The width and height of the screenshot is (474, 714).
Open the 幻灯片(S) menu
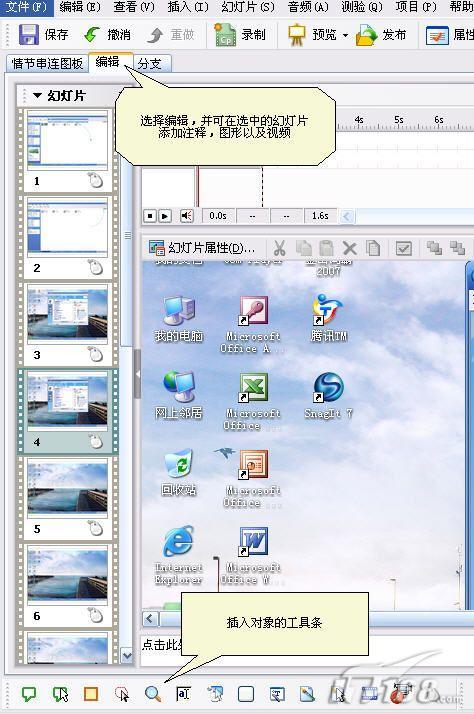click(x=248, y=7)
